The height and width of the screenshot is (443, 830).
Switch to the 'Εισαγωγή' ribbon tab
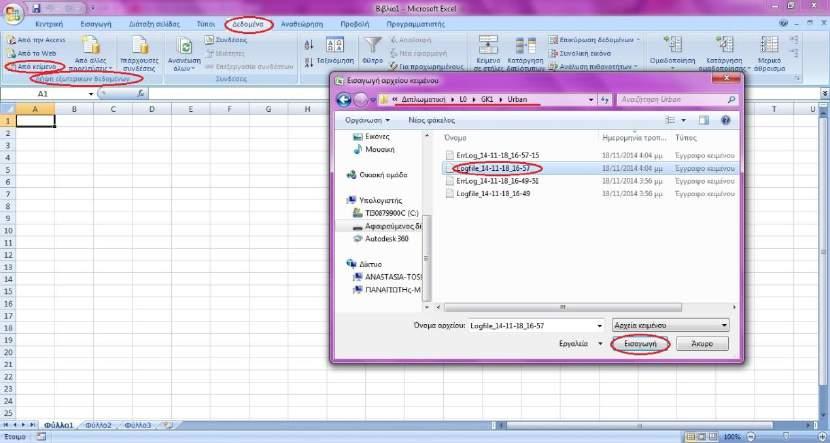click(96, 24)
